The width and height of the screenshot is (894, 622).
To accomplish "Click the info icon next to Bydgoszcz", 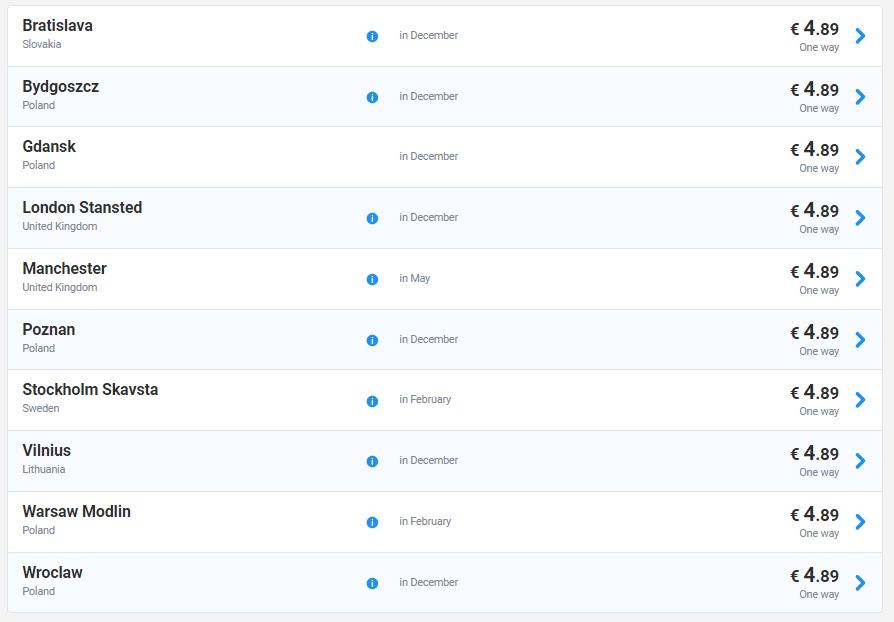I will click(372, 97).
